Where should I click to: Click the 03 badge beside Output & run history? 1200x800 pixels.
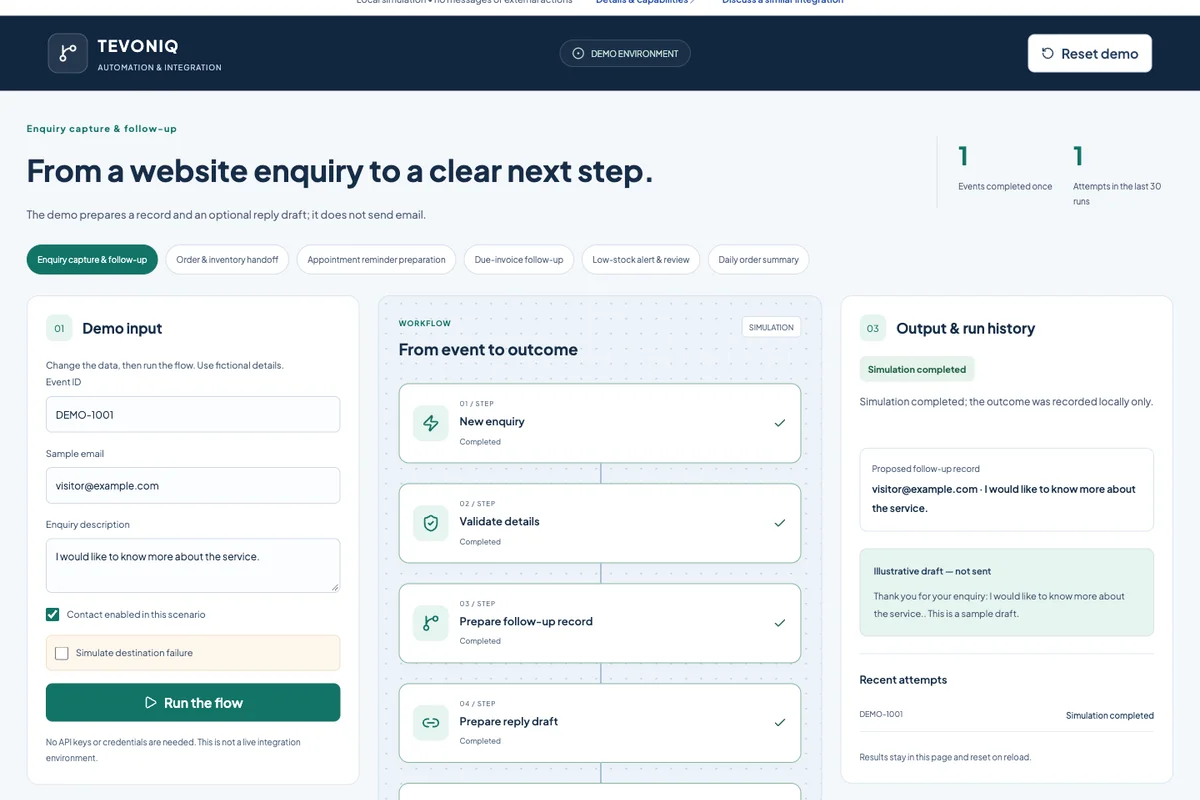point(873,328)
